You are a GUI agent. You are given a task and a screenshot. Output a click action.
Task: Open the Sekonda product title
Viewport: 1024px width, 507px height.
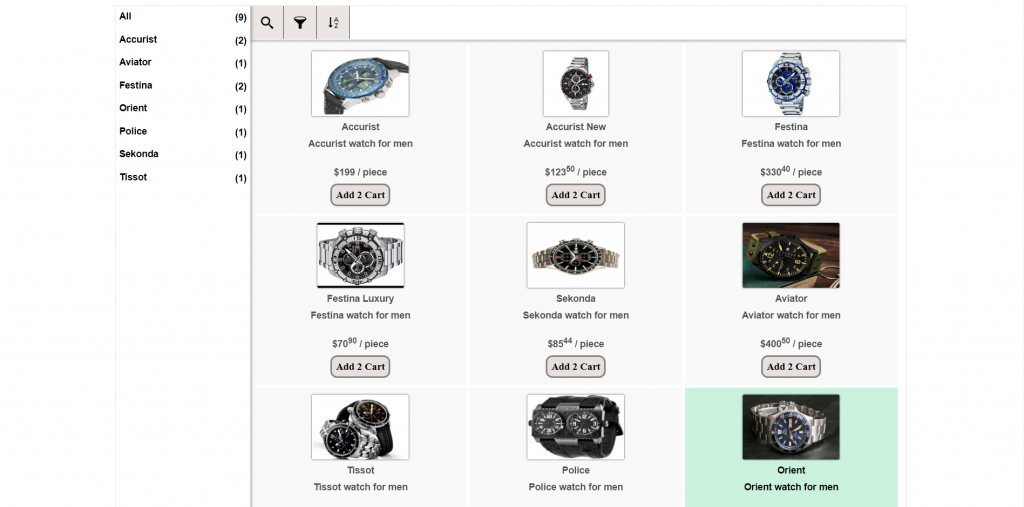tap(576, 299)
